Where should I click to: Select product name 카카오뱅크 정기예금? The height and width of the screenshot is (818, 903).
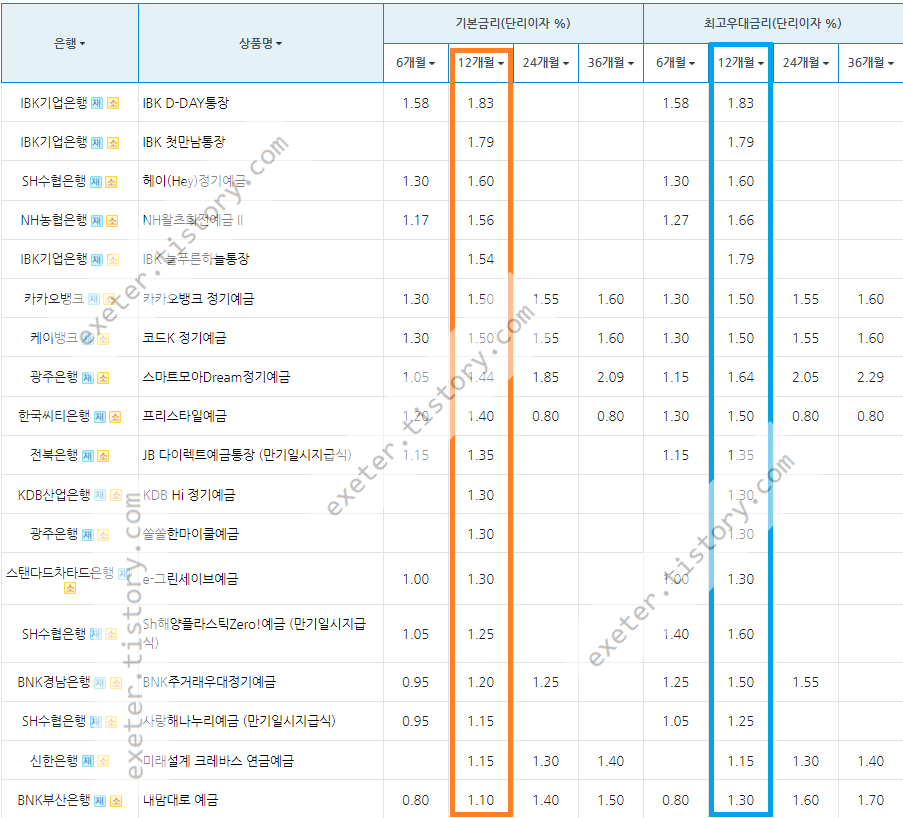(198, 299)
